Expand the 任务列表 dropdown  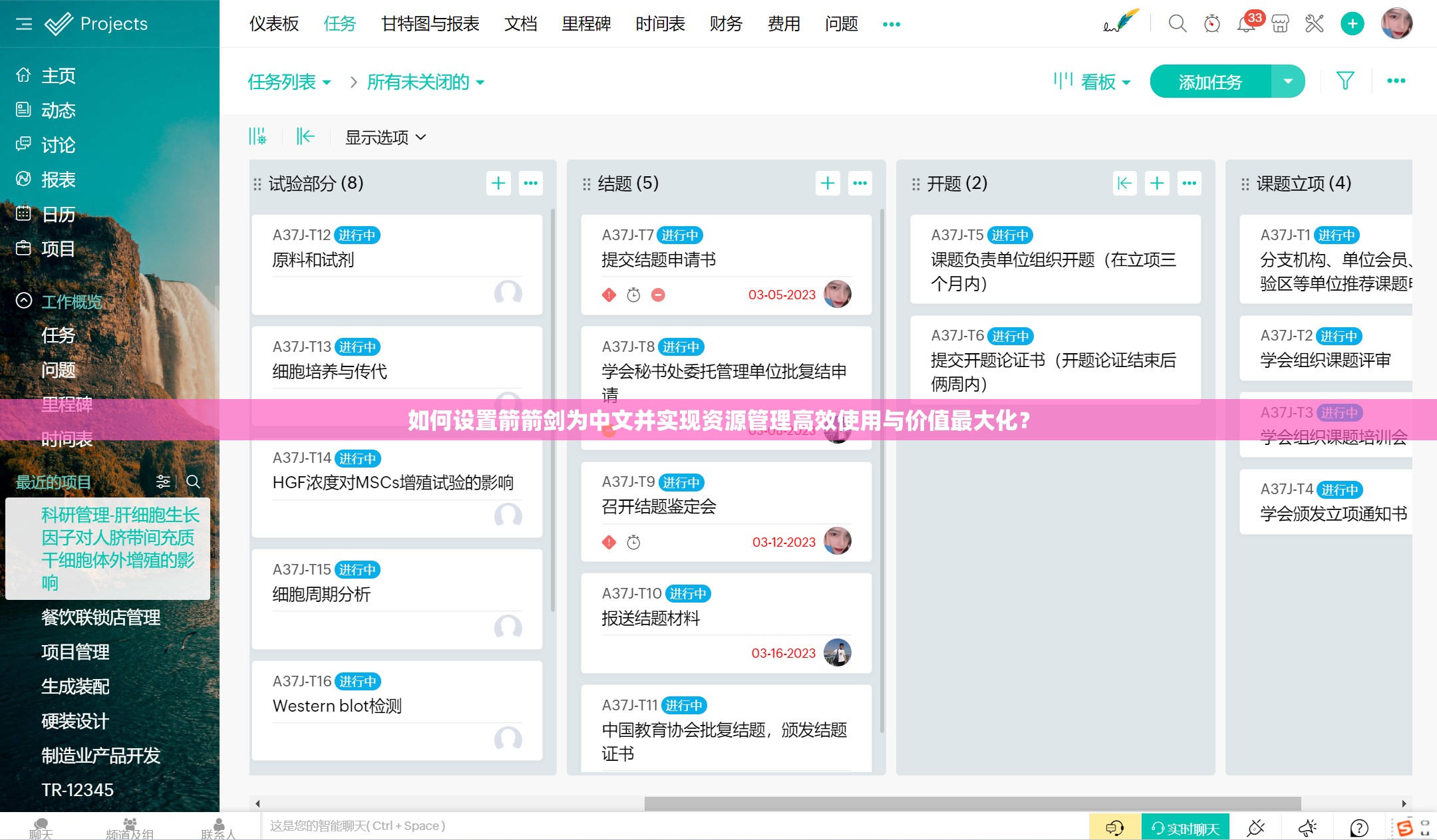pyautogui.click(x=289, y=82)
